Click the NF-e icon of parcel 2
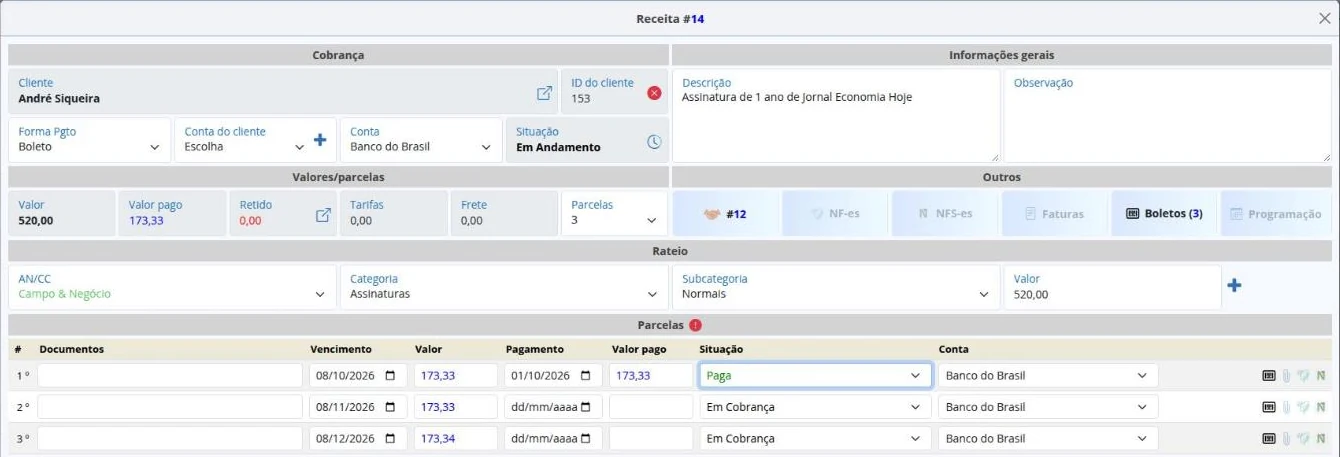This screenshot has height=457, width=1340. point(1303,407)
